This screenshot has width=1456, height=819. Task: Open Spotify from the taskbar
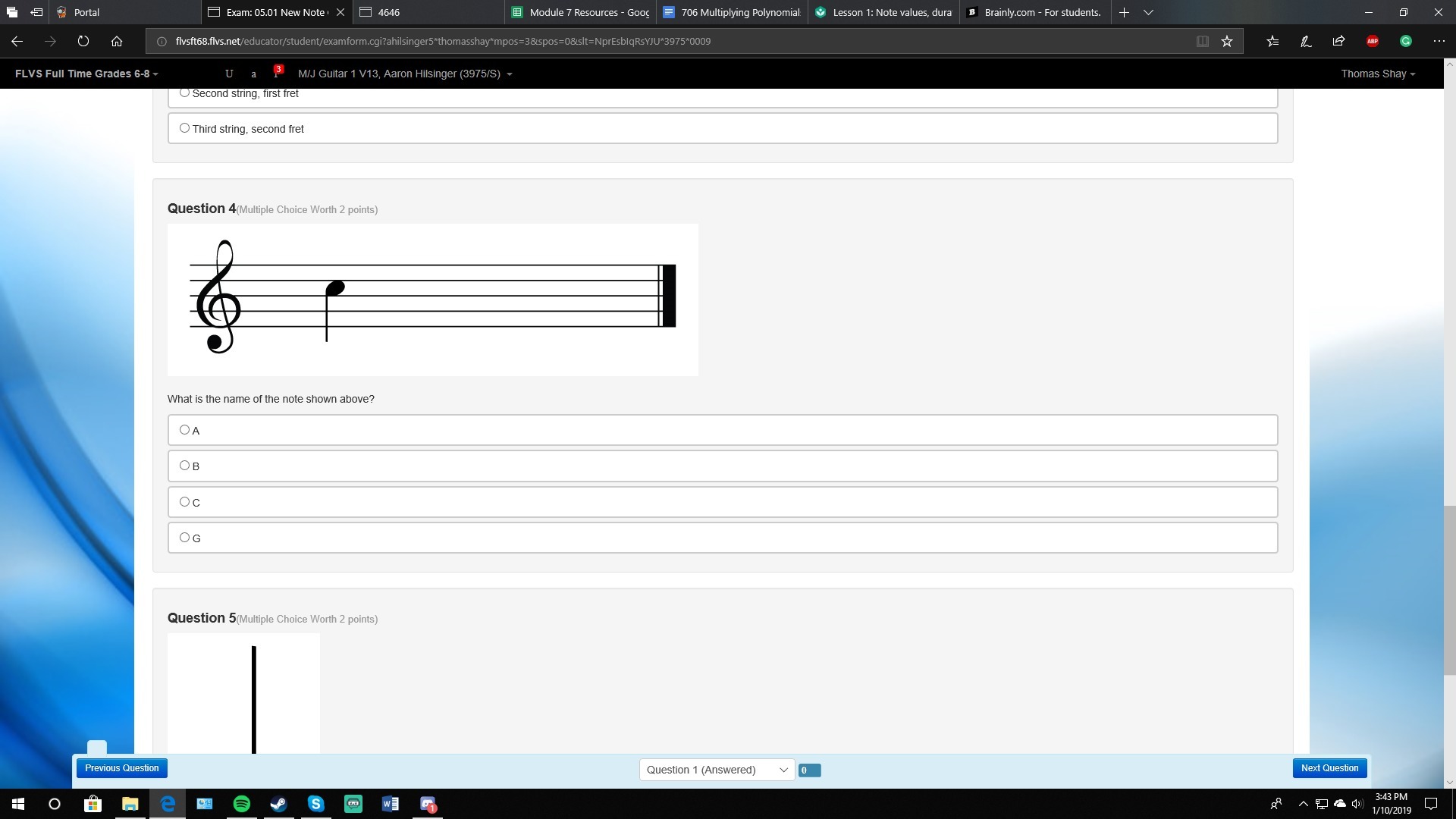click(241, 804)
